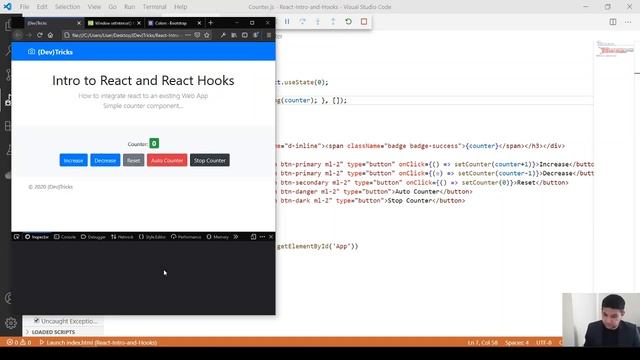Activate the devtools element picker
This screenshot has height=360, width=640.
click(16, 237)
